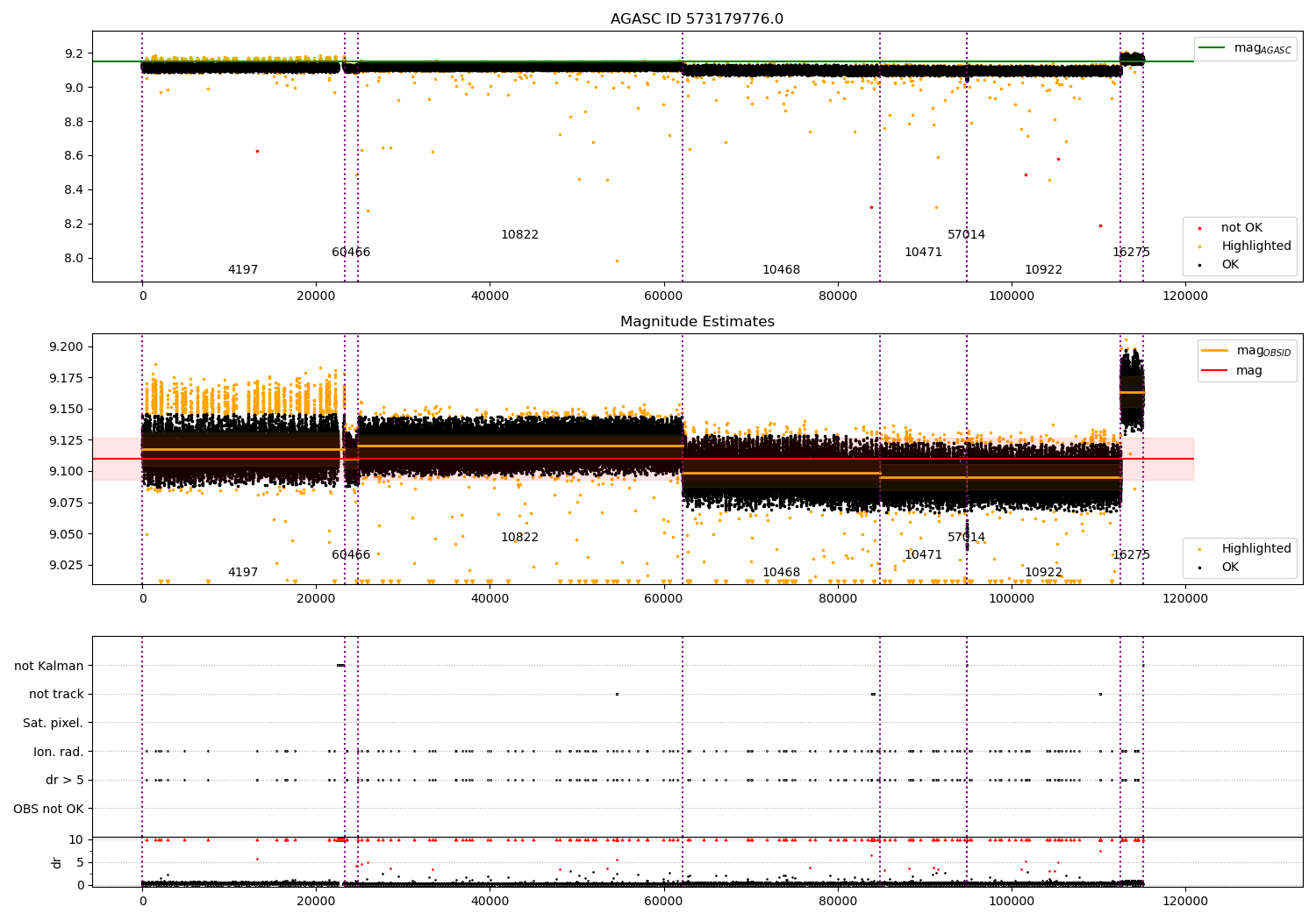The width and height of the screenshot is (1316, 921).
Task: Click the "OBS not OK" row label
Action: pyautogui.click(x=49, y=809)
